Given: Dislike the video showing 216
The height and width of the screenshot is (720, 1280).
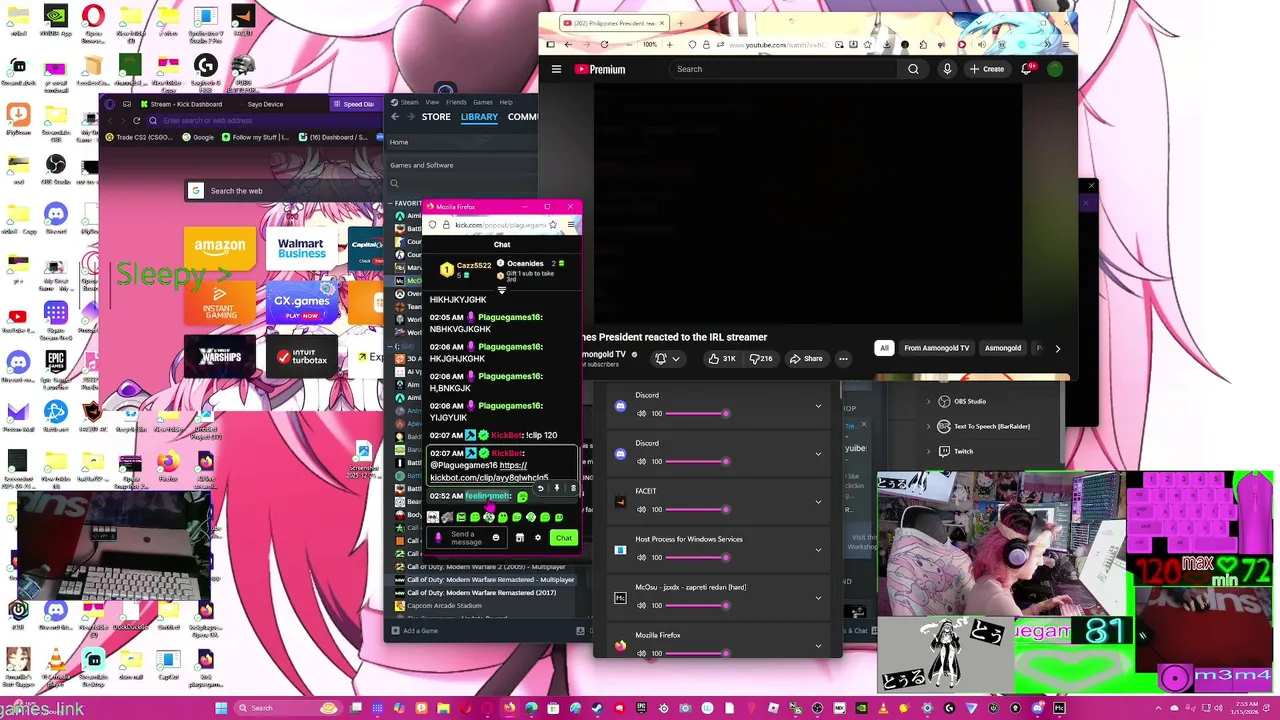Looking at the screenshot, I should point(761,359).
